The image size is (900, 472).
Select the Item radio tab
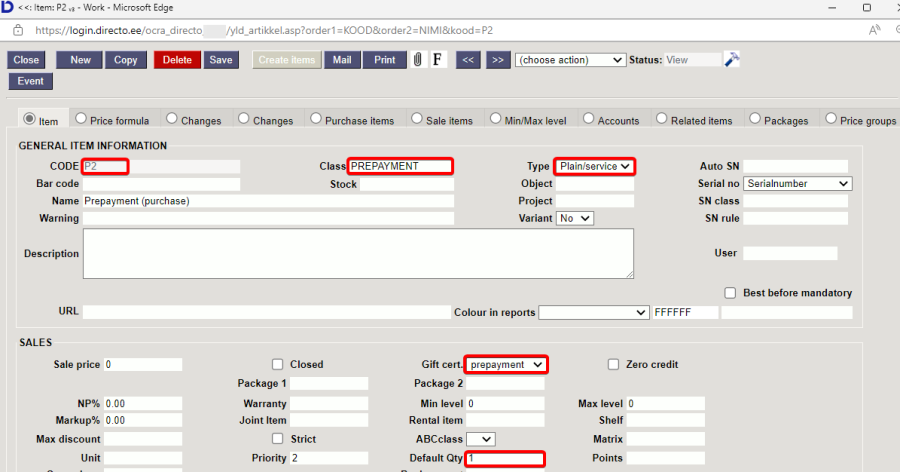(29, 119)
